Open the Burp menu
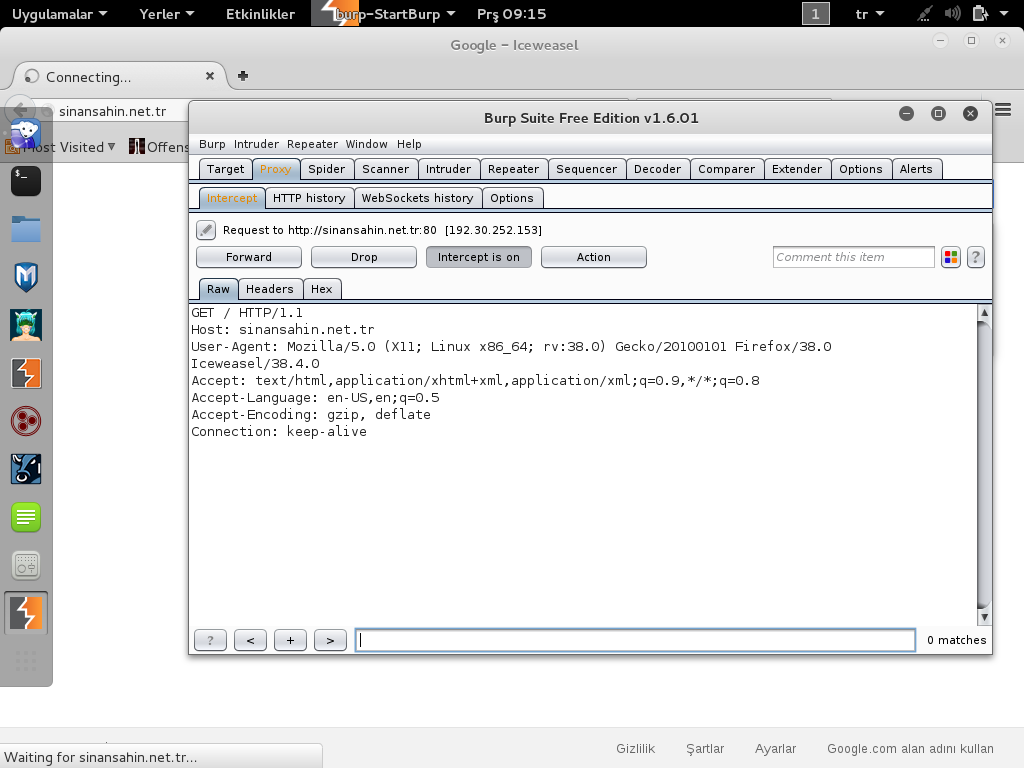Screen dimensions: 1024x768 point(212,144)
